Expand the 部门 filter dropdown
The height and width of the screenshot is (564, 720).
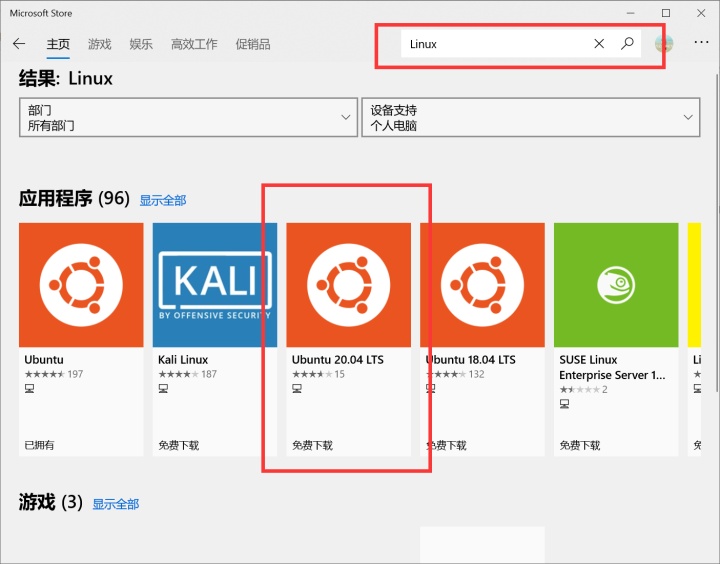pyautogui.click(x=188, y=117)
